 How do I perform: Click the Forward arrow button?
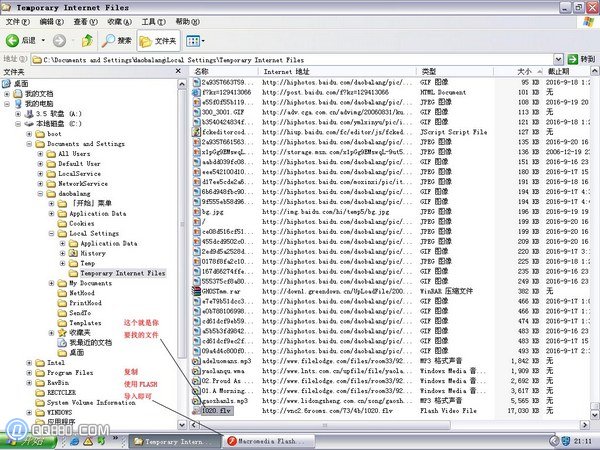click(x=59, y=41)
